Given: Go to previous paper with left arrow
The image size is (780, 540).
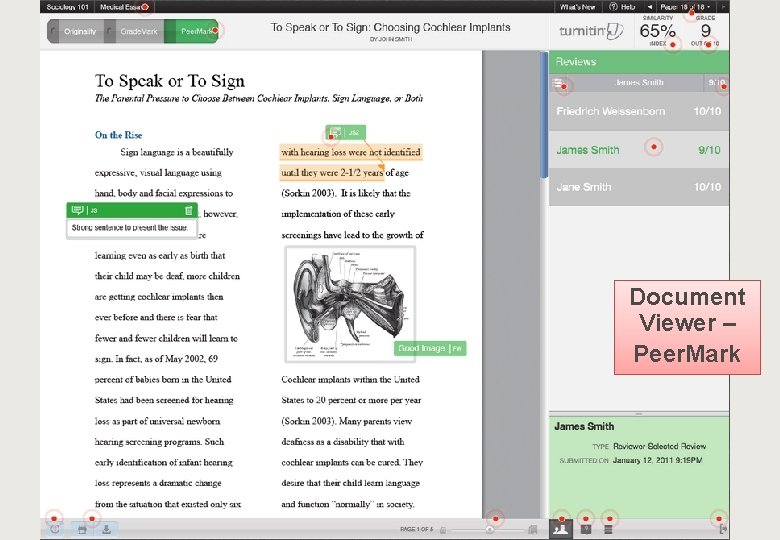Looking at the screenshot, I should click(650, 7).
